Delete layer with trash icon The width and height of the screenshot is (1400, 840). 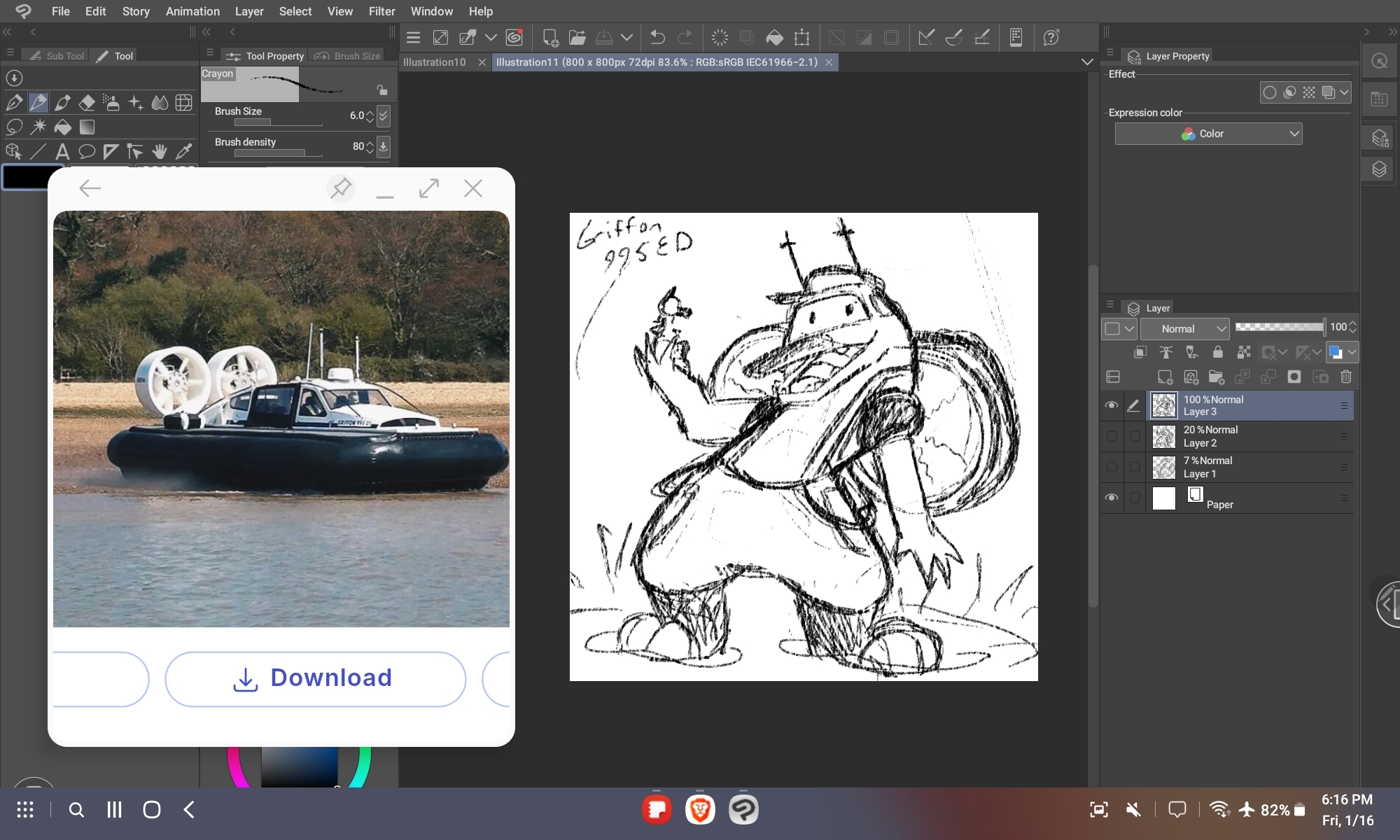pos(1345,377)
